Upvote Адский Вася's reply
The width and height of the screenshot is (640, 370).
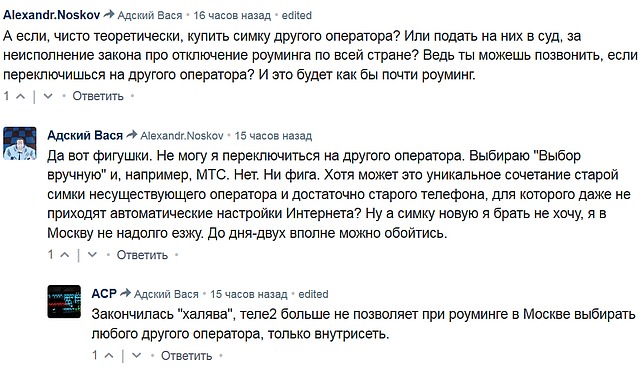[64, 255]
